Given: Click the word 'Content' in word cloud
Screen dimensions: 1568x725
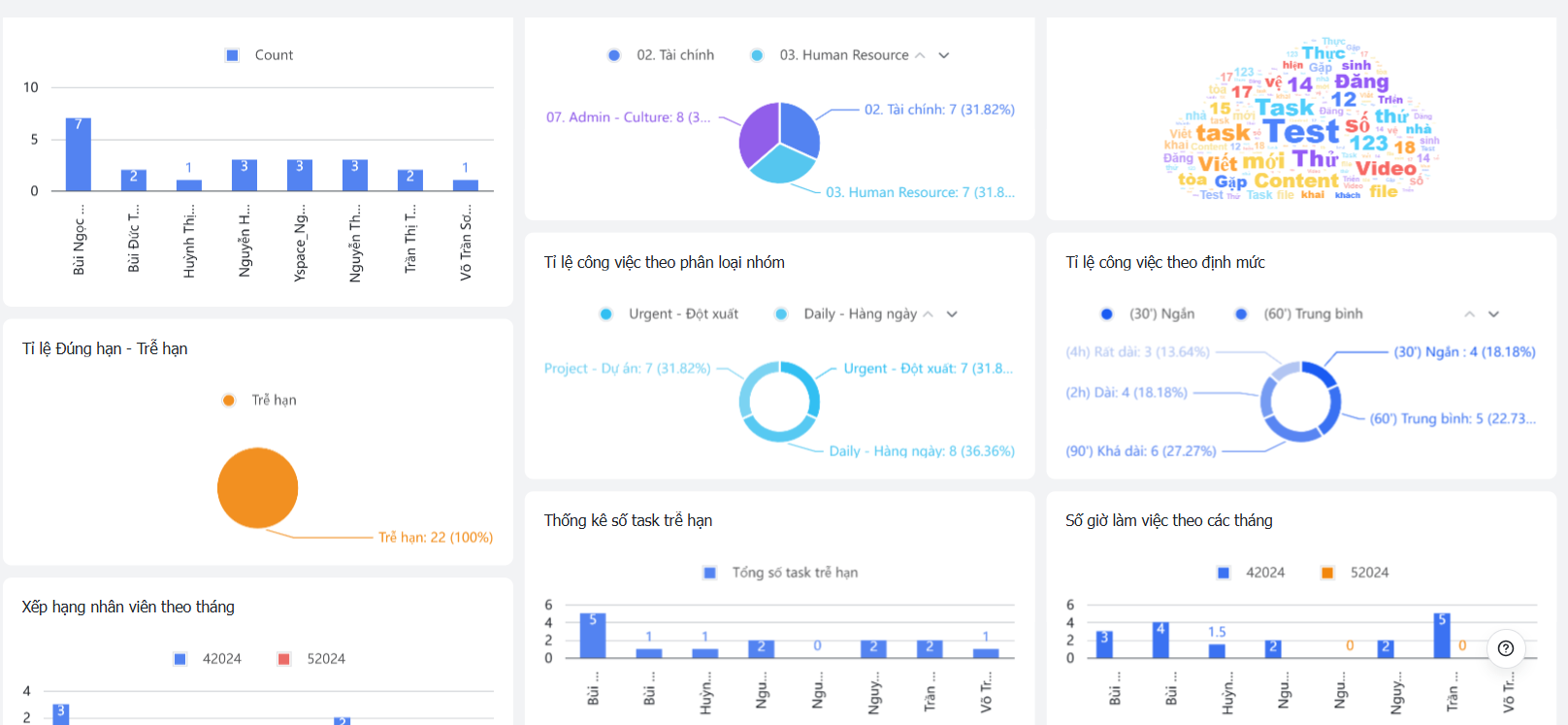Looking at the screenshot, I should 1295,181.
